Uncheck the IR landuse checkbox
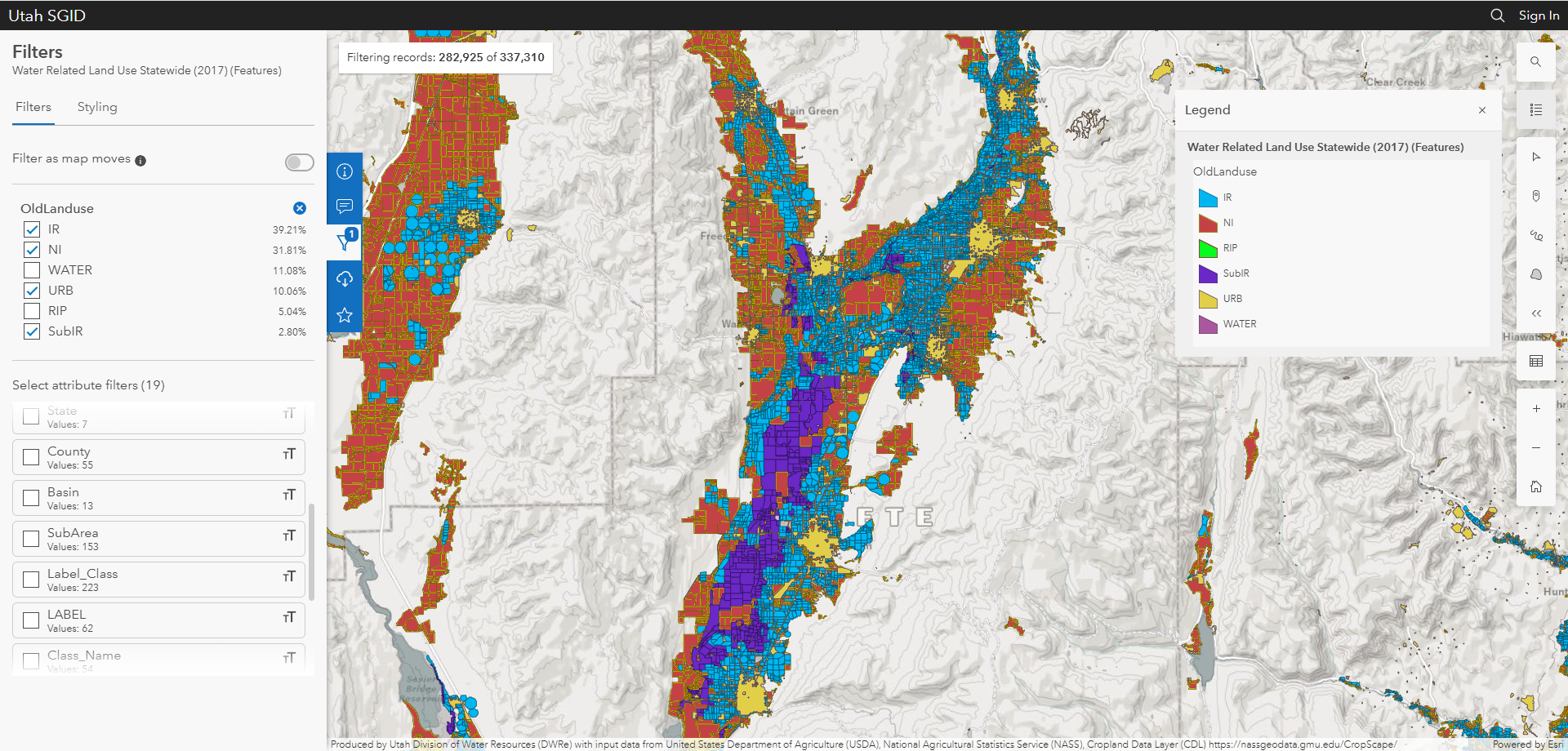The image size is (1568, 751). pyautogui.click(x=32, y=229)
